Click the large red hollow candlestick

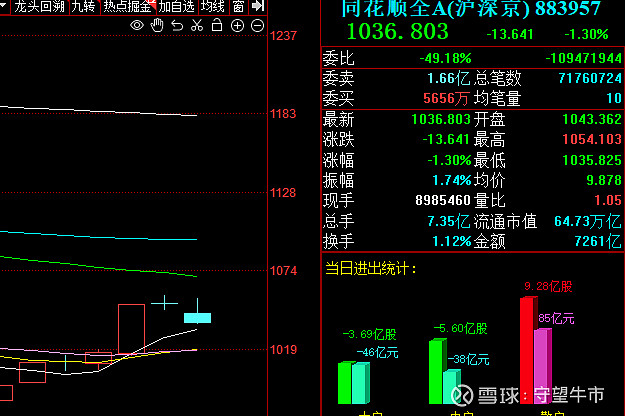click(131, 329)
